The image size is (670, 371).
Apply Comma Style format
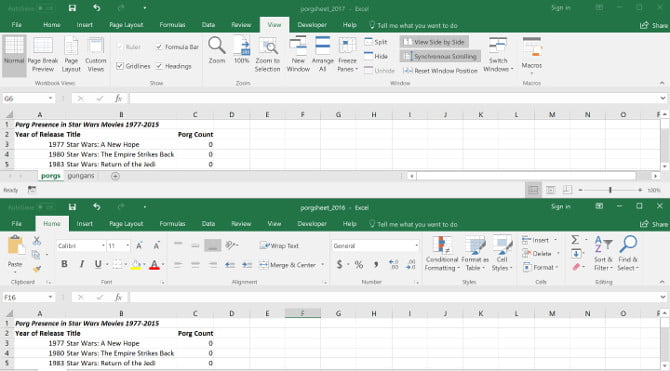pos(376,265)
